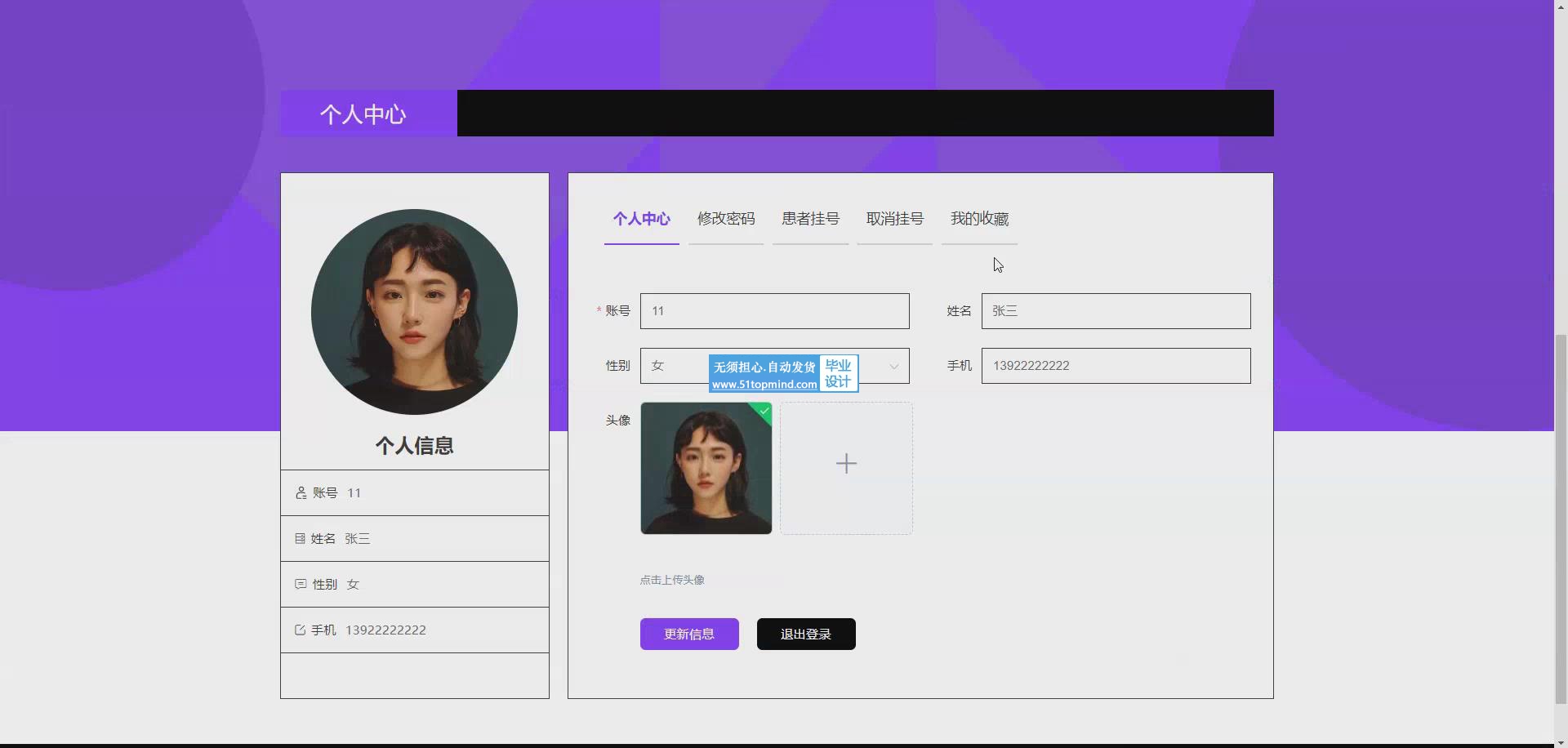Switch to the 个人中心 tab
Image resolution: width=1568 pixels, height=748 pixels.
[x=642, y=219]
